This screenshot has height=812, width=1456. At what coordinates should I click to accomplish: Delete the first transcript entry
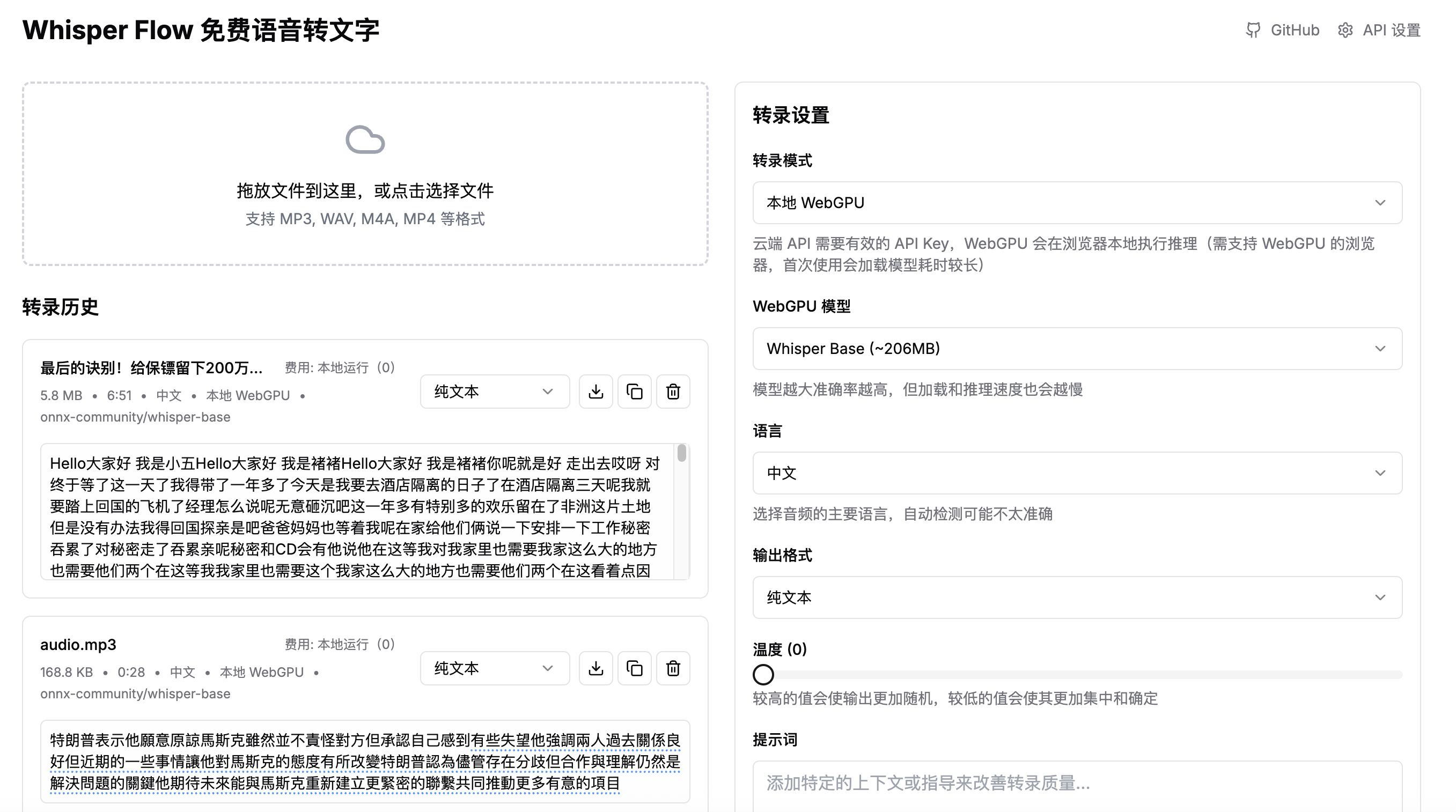point(673,392)
